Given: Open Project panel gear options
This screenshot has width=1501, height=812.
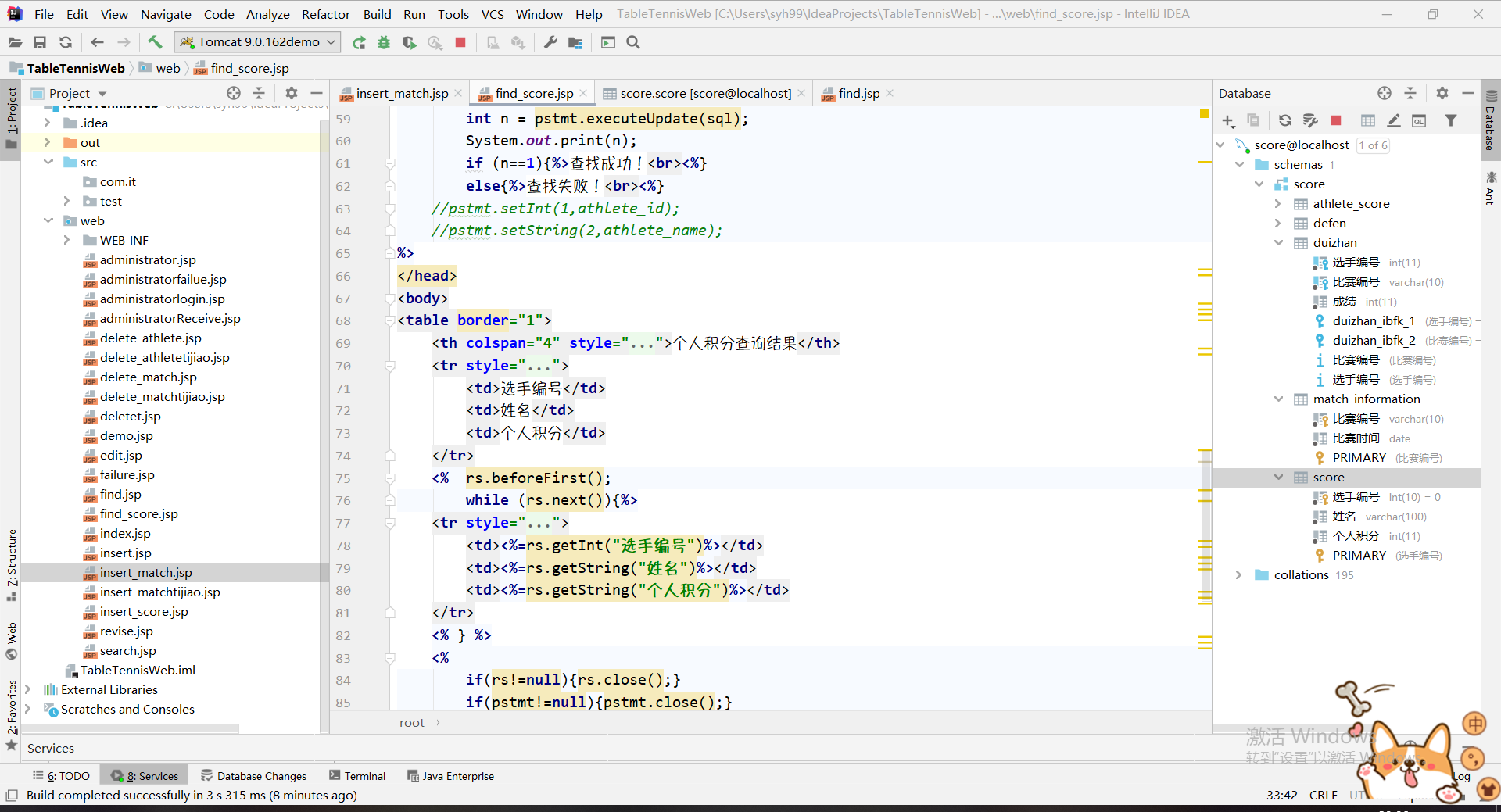Looking at the screenshot, I should pyautogui.click(x=292, y=93).
